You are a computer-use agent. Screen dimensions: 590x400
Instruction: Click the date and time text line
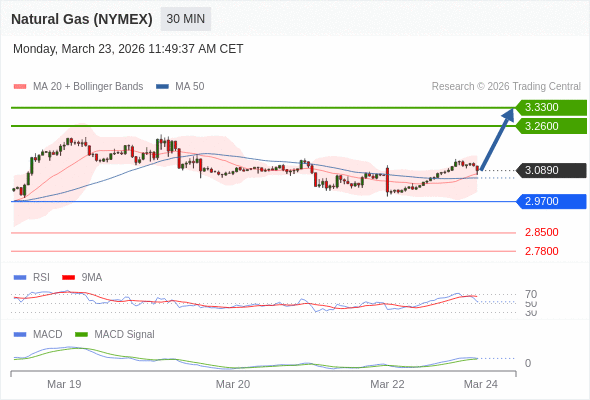pos(128,49)
